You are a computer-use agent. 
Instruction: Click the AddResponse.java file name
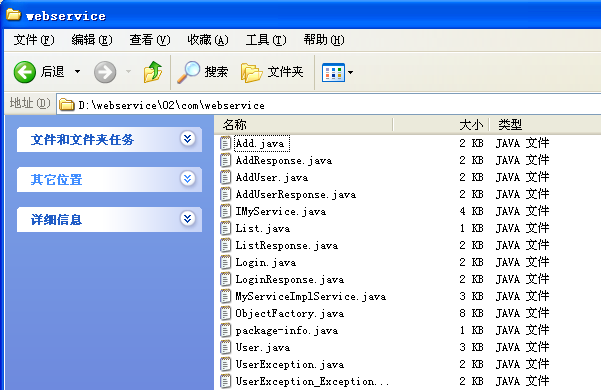(x=284, y=161)
